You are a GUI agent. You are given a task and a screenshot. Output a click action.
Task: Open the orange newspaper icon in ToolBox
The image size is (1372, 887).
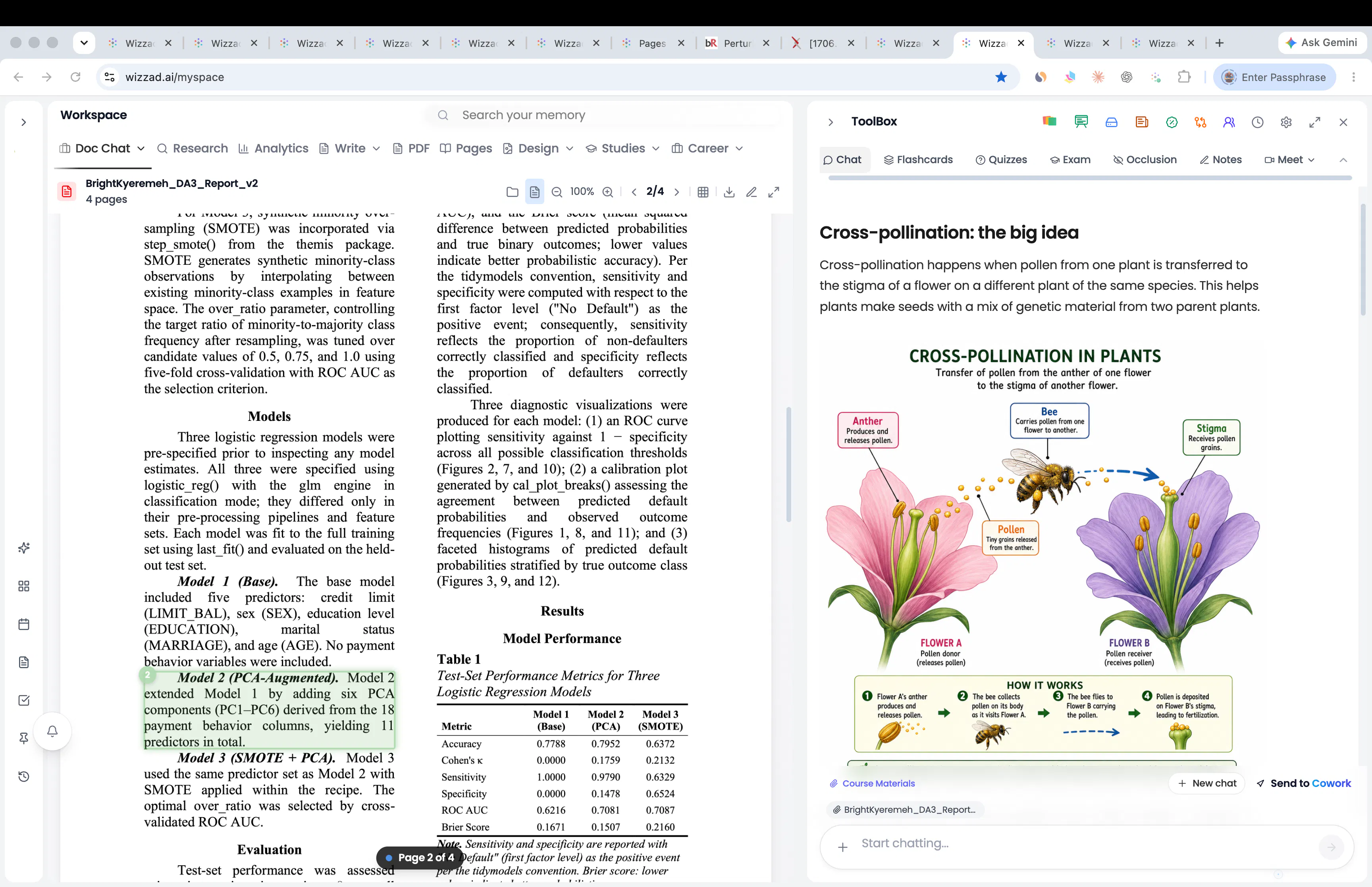(1142, 122)
